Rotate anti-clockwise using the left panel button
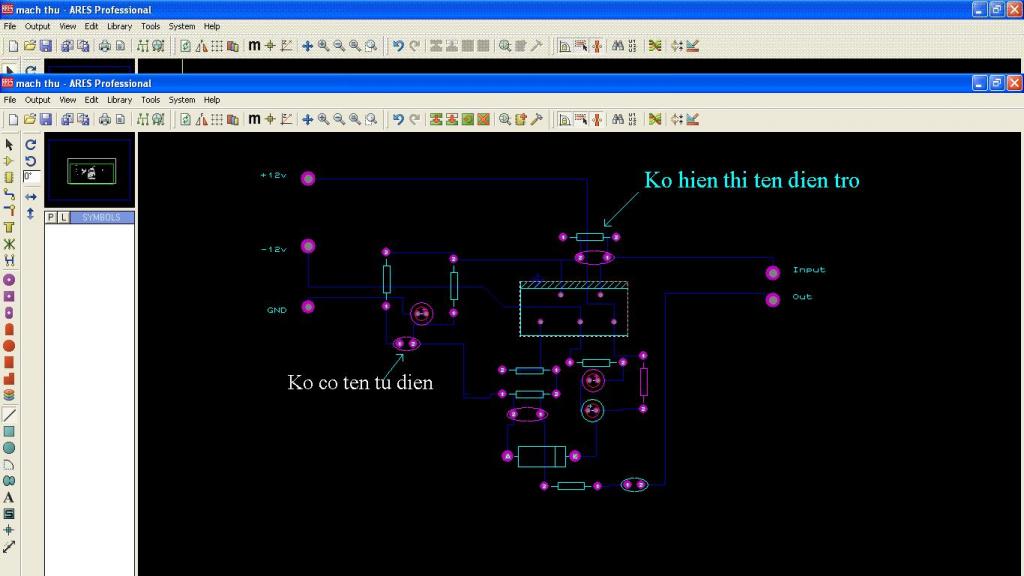Screen dimensions: 1024x576 pyautogui.click(x=31, y=161)
